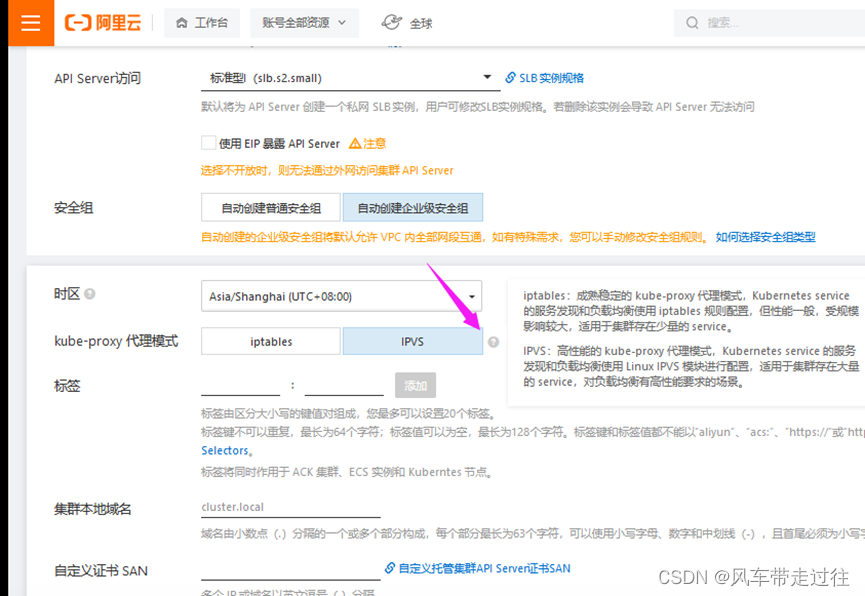Click the 添加 tag button
Image resolution: width=865 pixels, height=596 pixels.
coord(415,385)
